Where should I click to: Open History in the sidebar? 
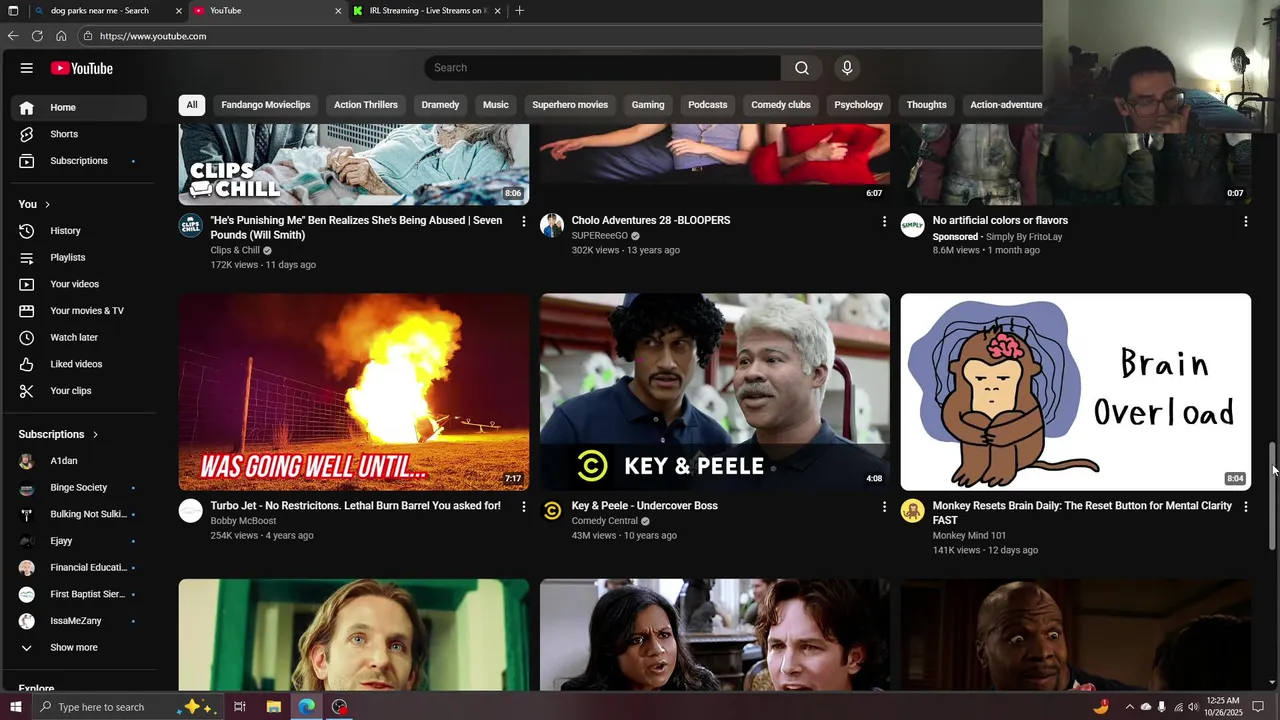click(x=77, y=231)
